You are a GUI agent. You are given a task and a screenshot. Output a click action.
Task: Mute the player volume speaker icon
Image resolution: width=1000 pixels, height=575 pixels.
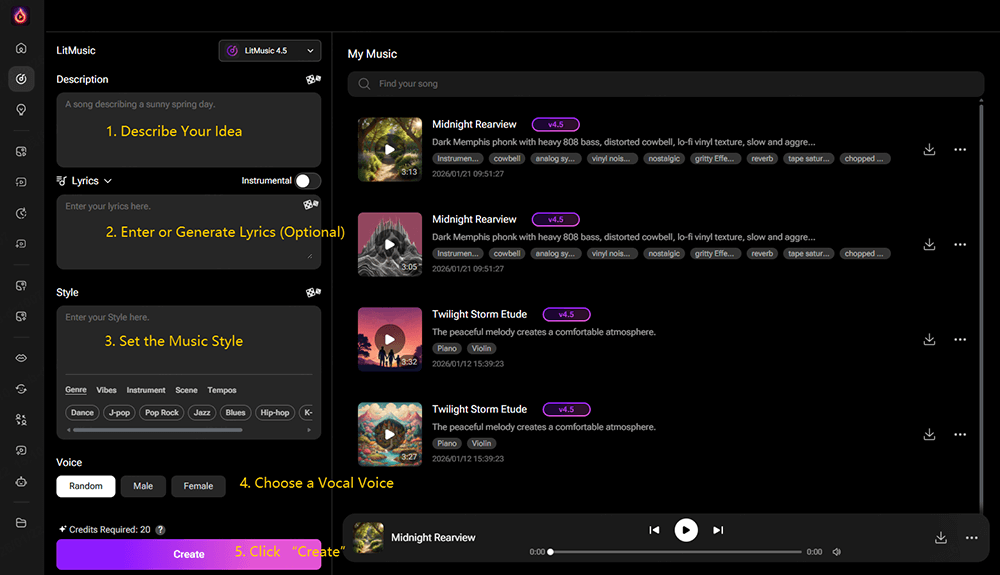pos(837,552)
